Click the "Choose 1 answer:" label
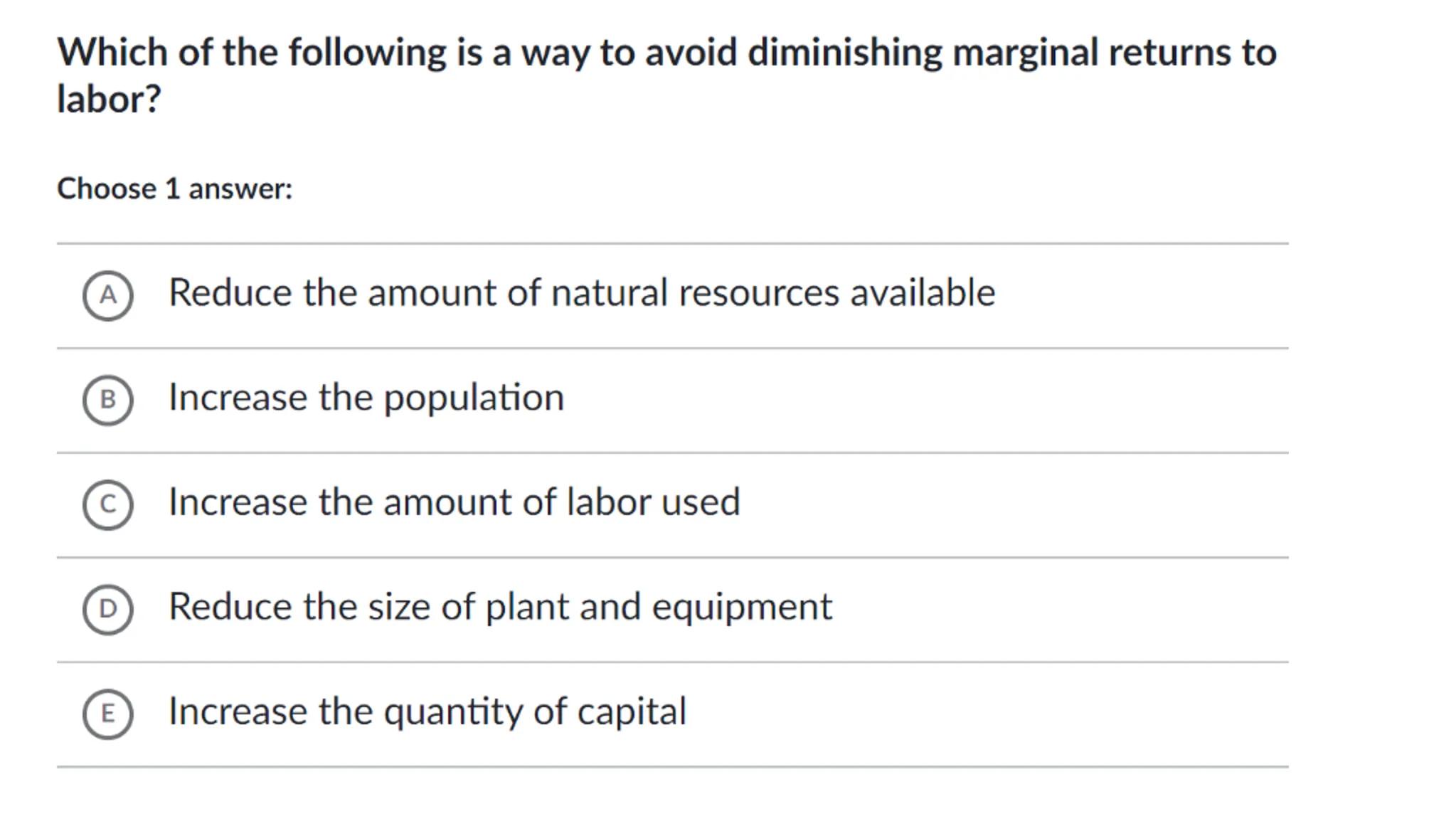Screen dimensions: 1456x826 pyautogui.click(x=174, y=189)
